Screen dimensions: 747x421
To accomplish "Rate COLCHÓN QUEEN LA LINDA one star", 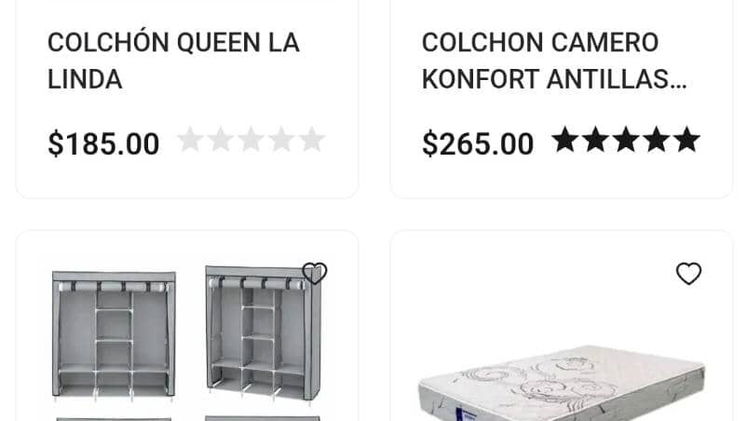I will (190, 140).
